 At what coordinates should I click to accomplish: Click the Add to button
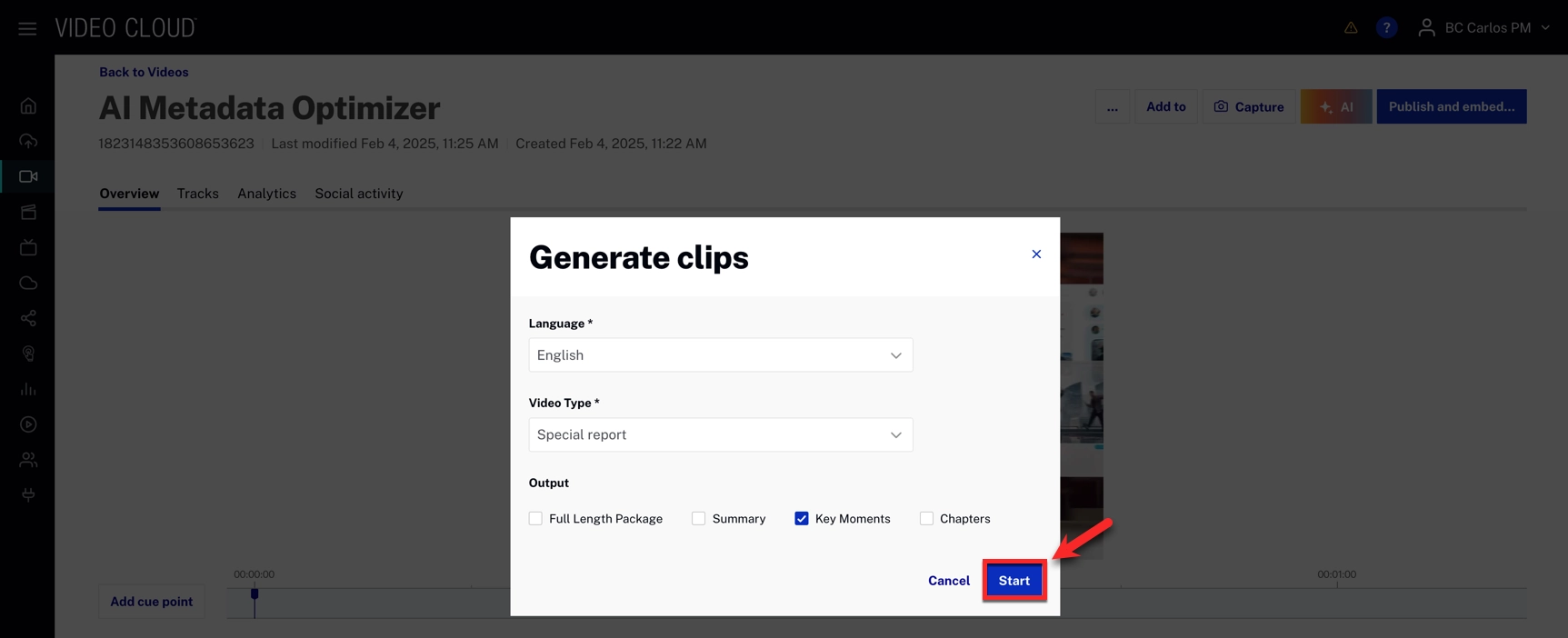(1166, 107)
